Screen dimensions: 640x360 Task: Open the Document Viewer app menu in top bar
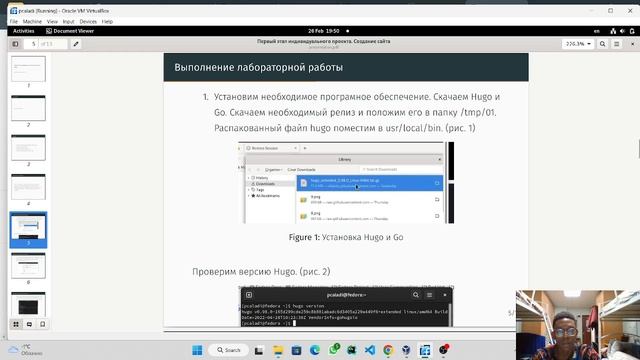[70, 31]
